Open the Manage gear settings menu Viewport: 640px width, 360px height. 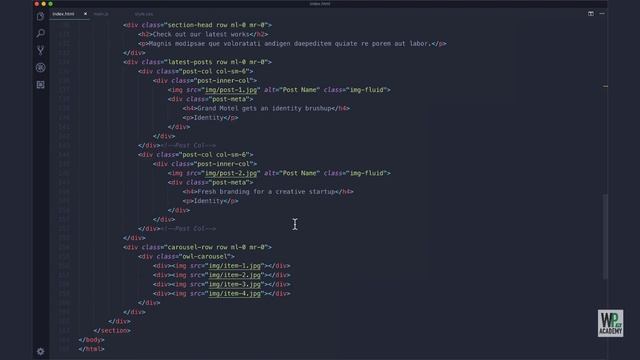pyautogui.click(x=40, y=351)
